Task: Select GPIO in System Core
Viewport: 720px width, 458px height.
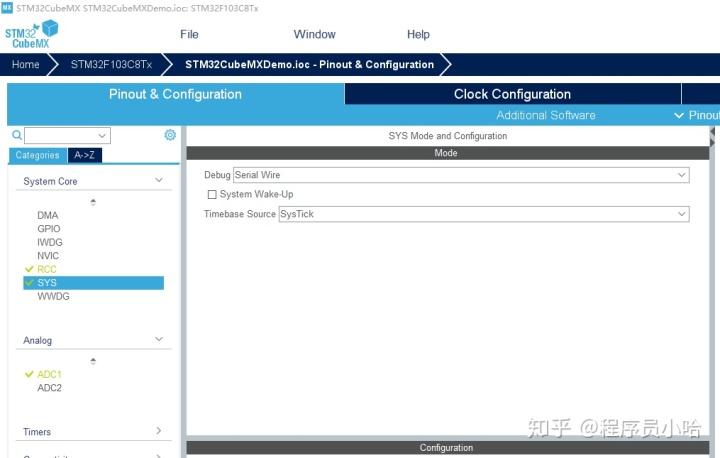Action: pos(49,229)
